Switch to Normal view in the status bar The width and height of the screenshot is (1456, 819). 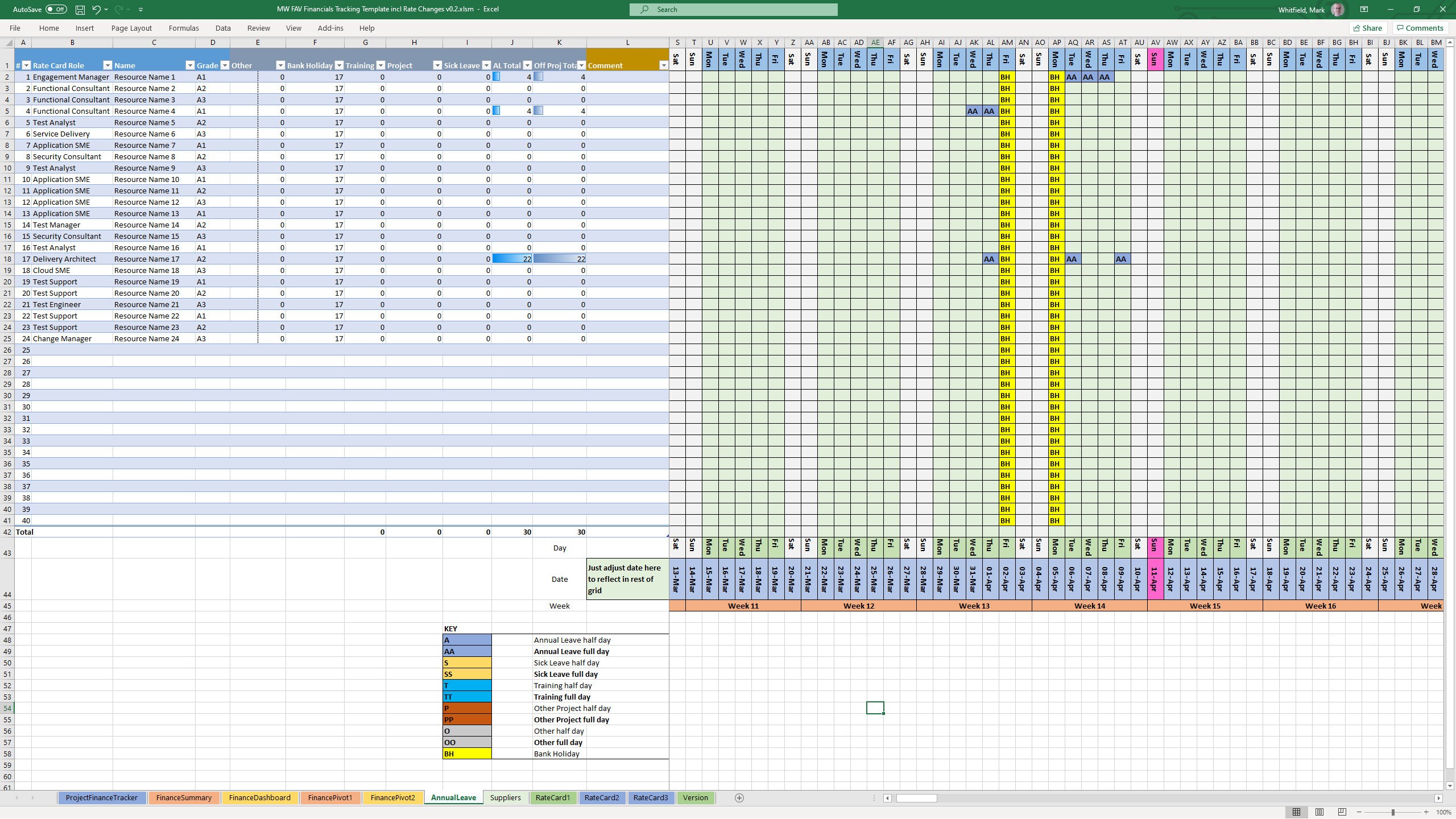coord(1297,812)
